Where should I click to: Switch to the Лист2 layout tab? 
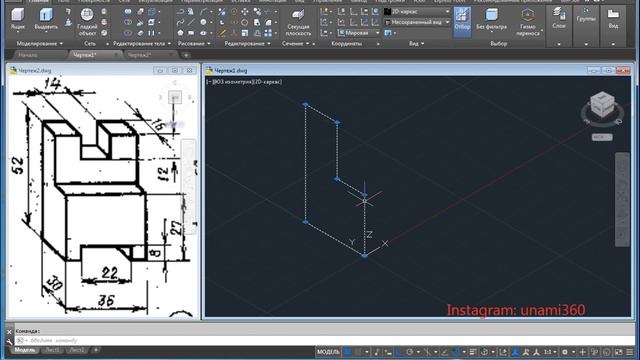click(x=77, y=350)
